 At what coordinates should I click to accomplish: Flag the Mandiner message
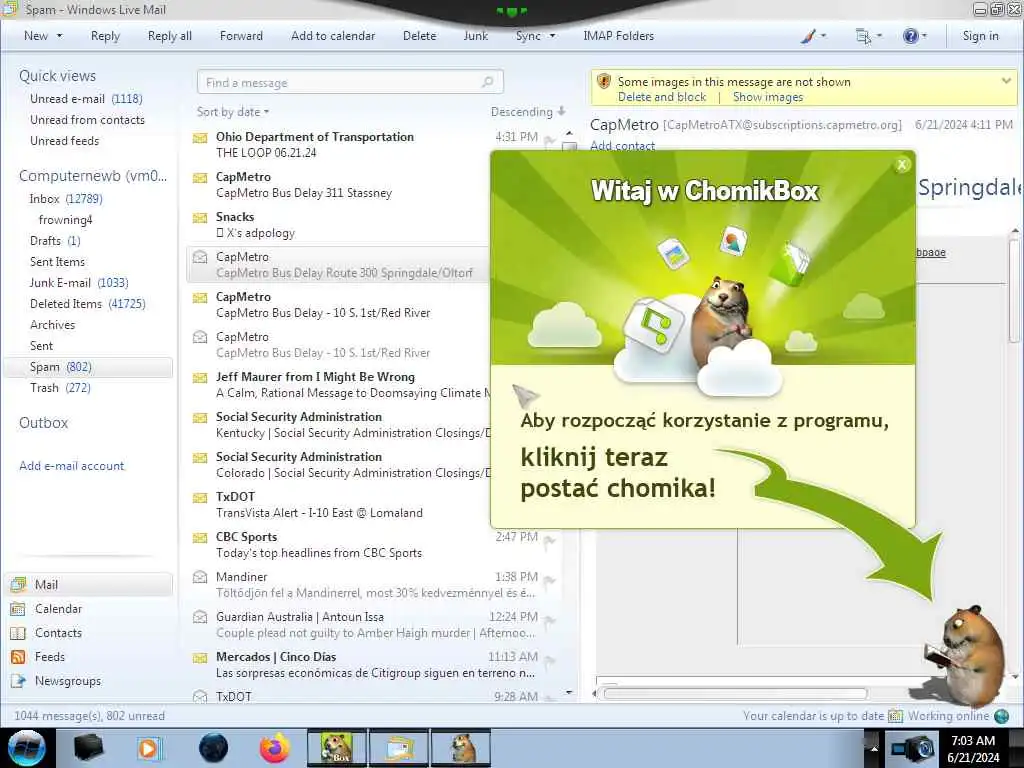(x=550, y=581)
